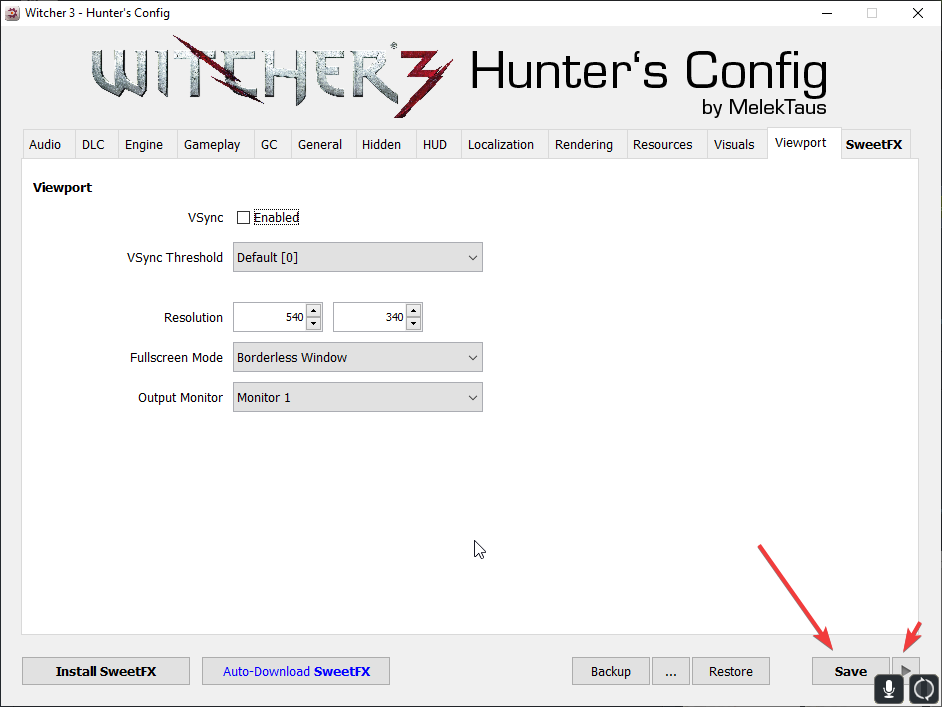
Task: Click the Witcher app icon in title bar
Action: tap(12, 13)
